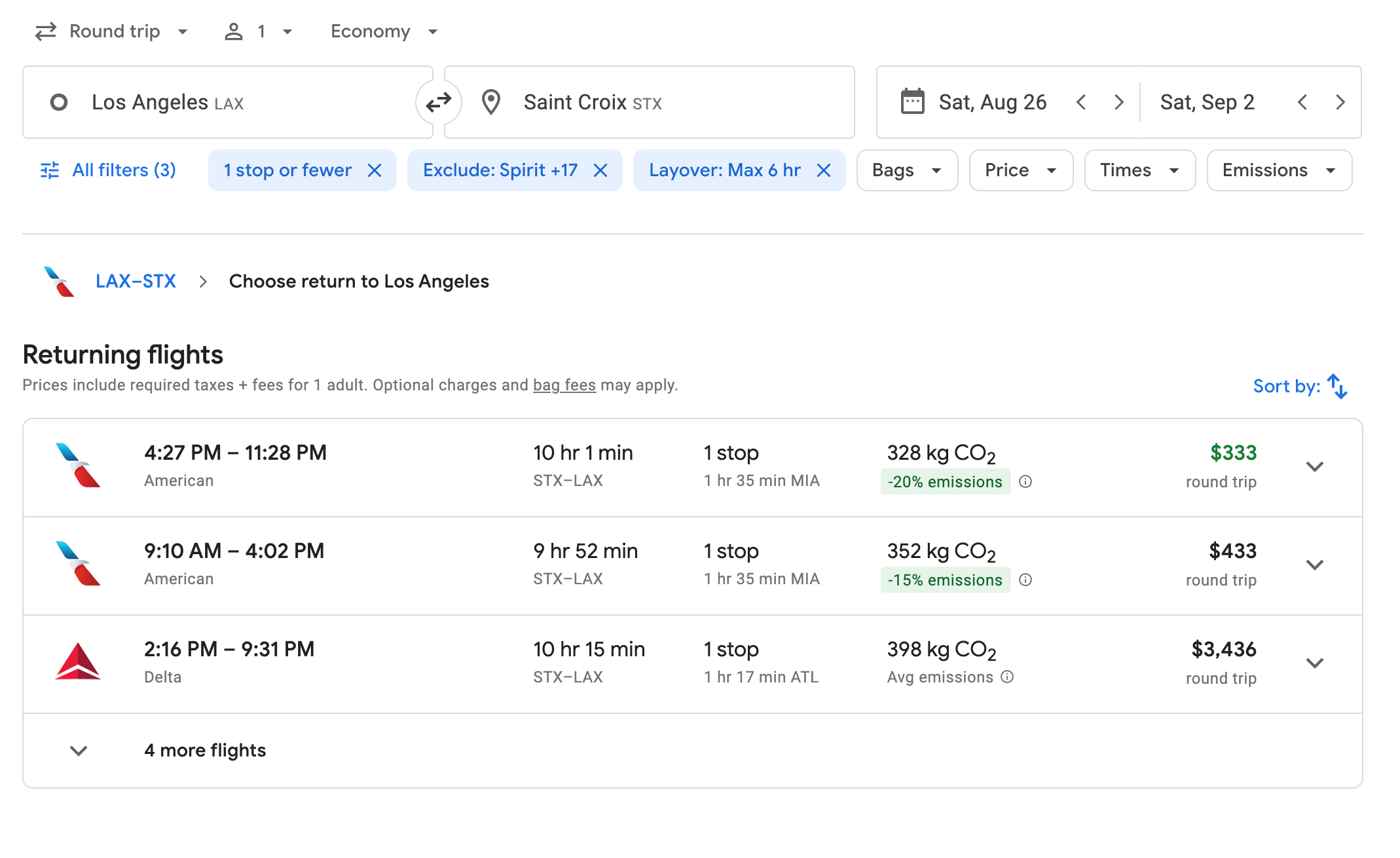
Task: Open the Bags filter menu
Action: pyautogui.click(x=906, y=170)
